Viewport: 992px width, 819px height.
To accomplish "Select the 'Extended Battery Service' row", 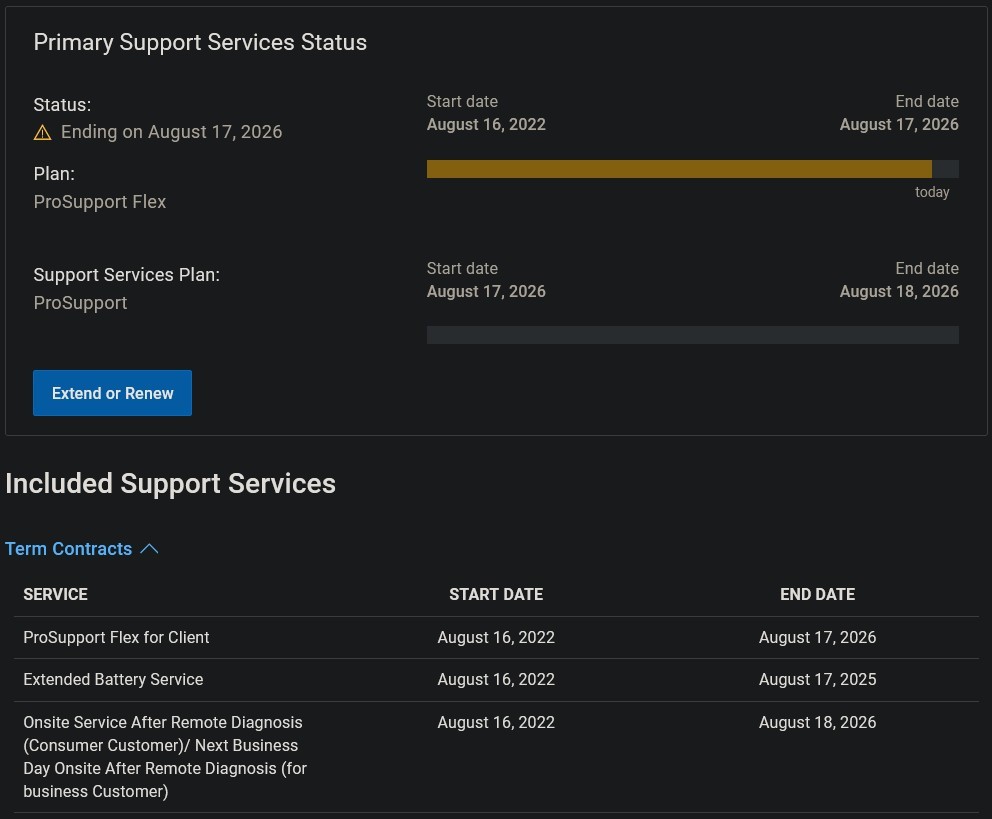I will click(496, 680).
